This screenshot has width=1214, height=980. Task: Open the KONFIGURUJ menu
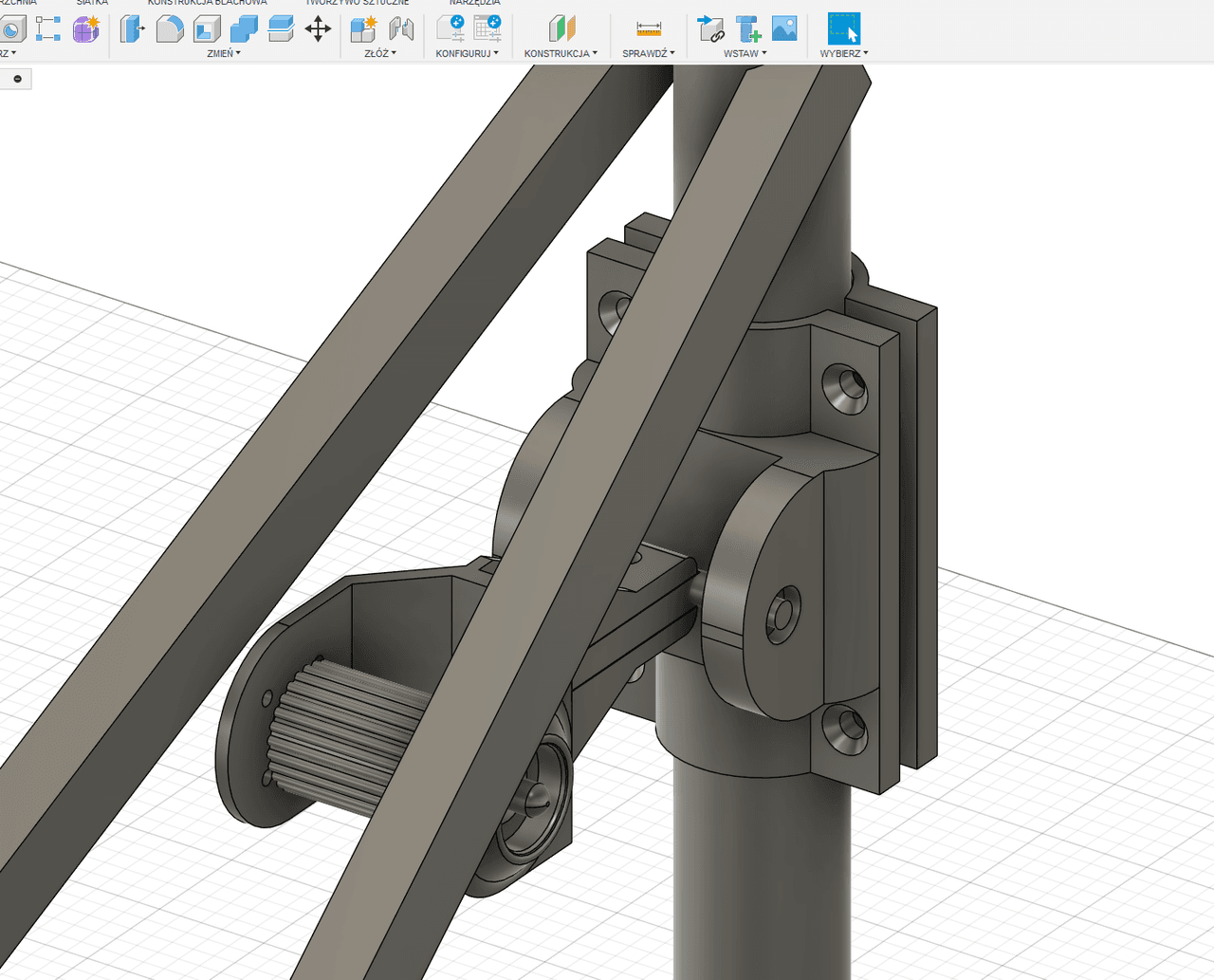[467, 53]
